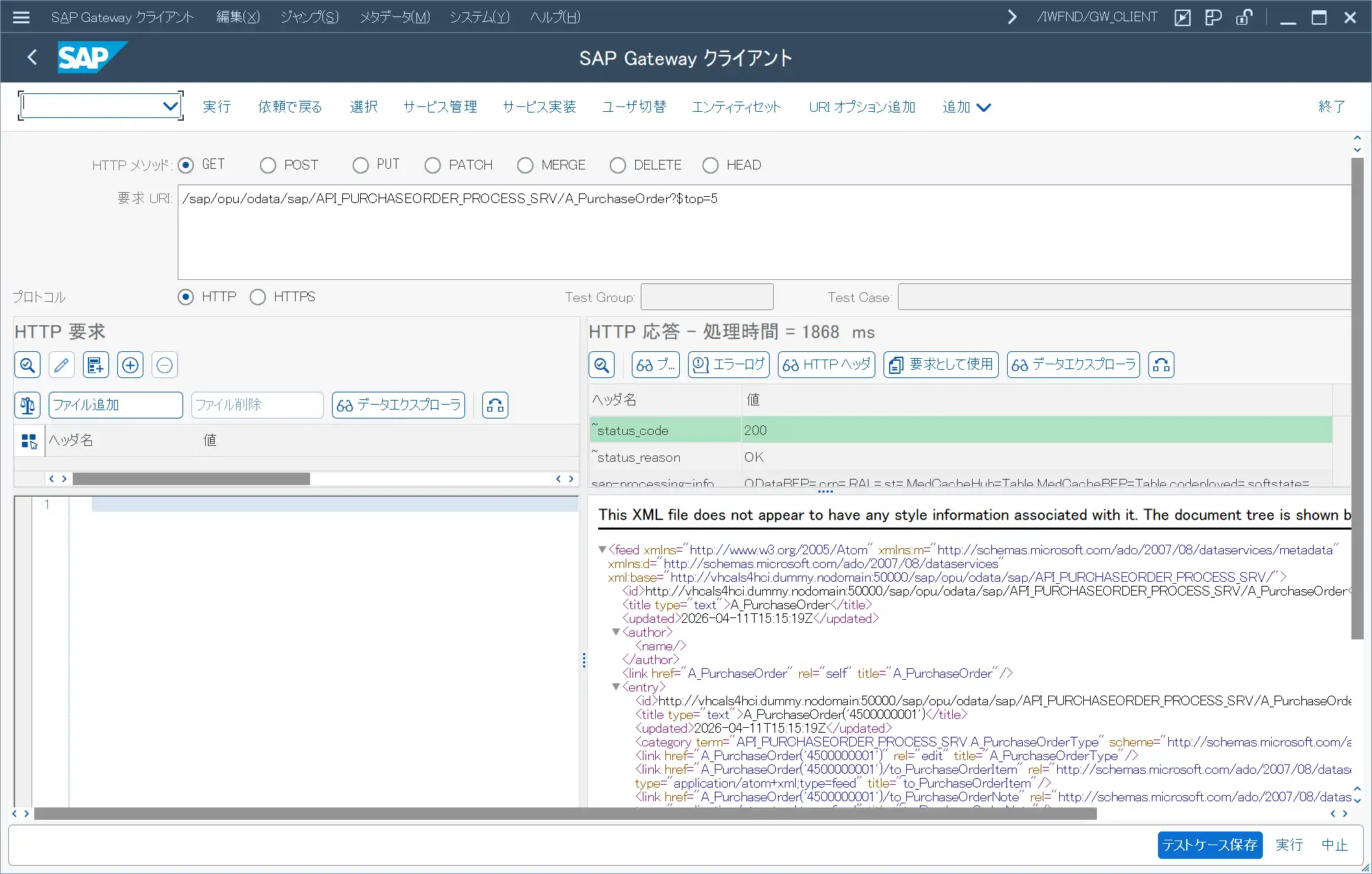Open the メタデータ(M) menu

coord(394,17)
